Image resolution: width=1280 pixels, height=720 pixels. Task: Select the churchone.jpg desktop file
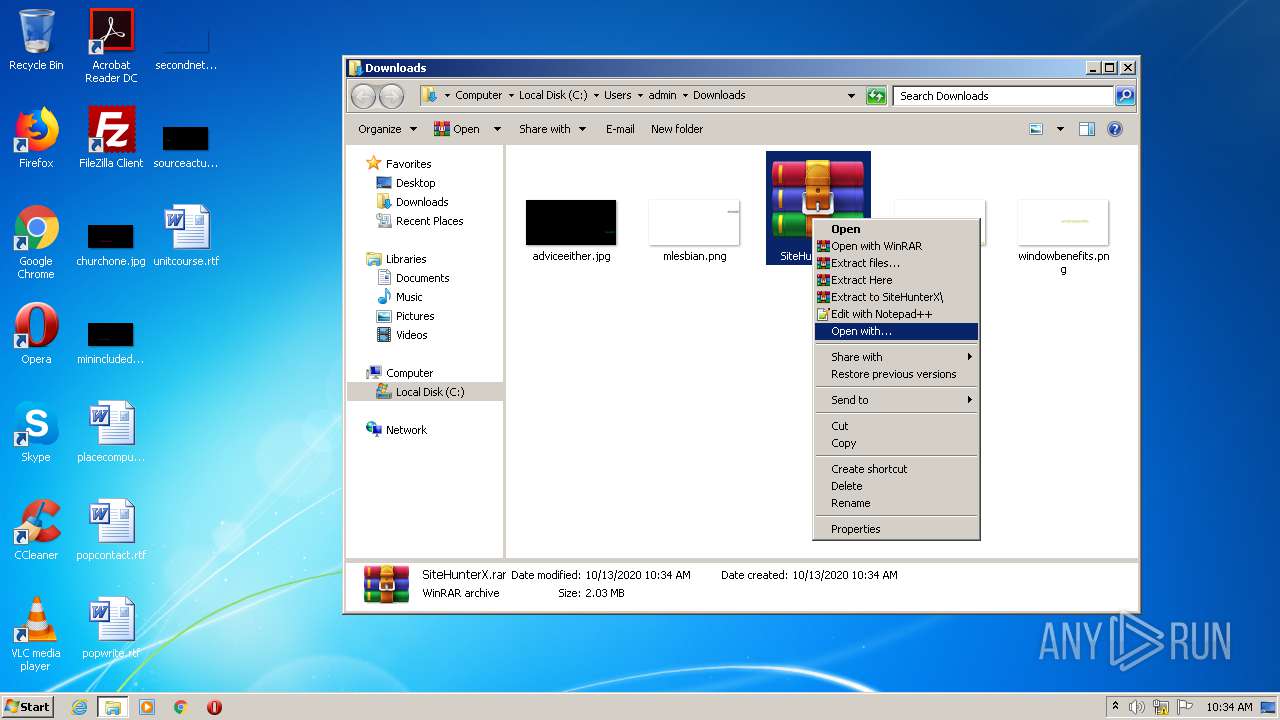[x=111, y=245]
